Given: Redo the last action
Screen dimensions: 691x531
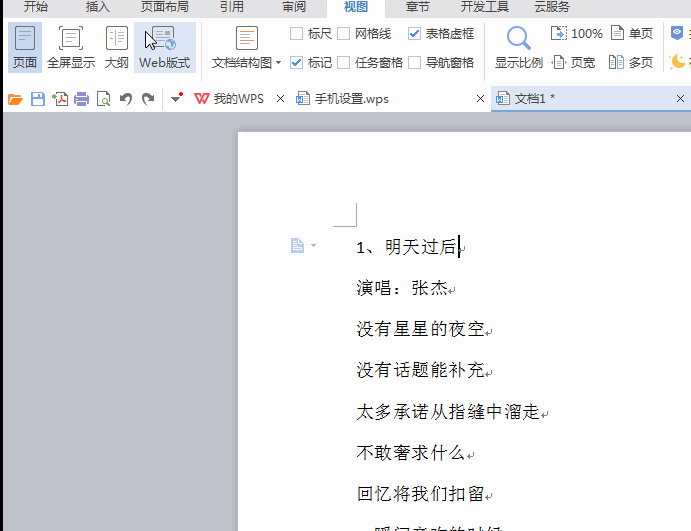Looking at the screenshot, I should point(148,99).
